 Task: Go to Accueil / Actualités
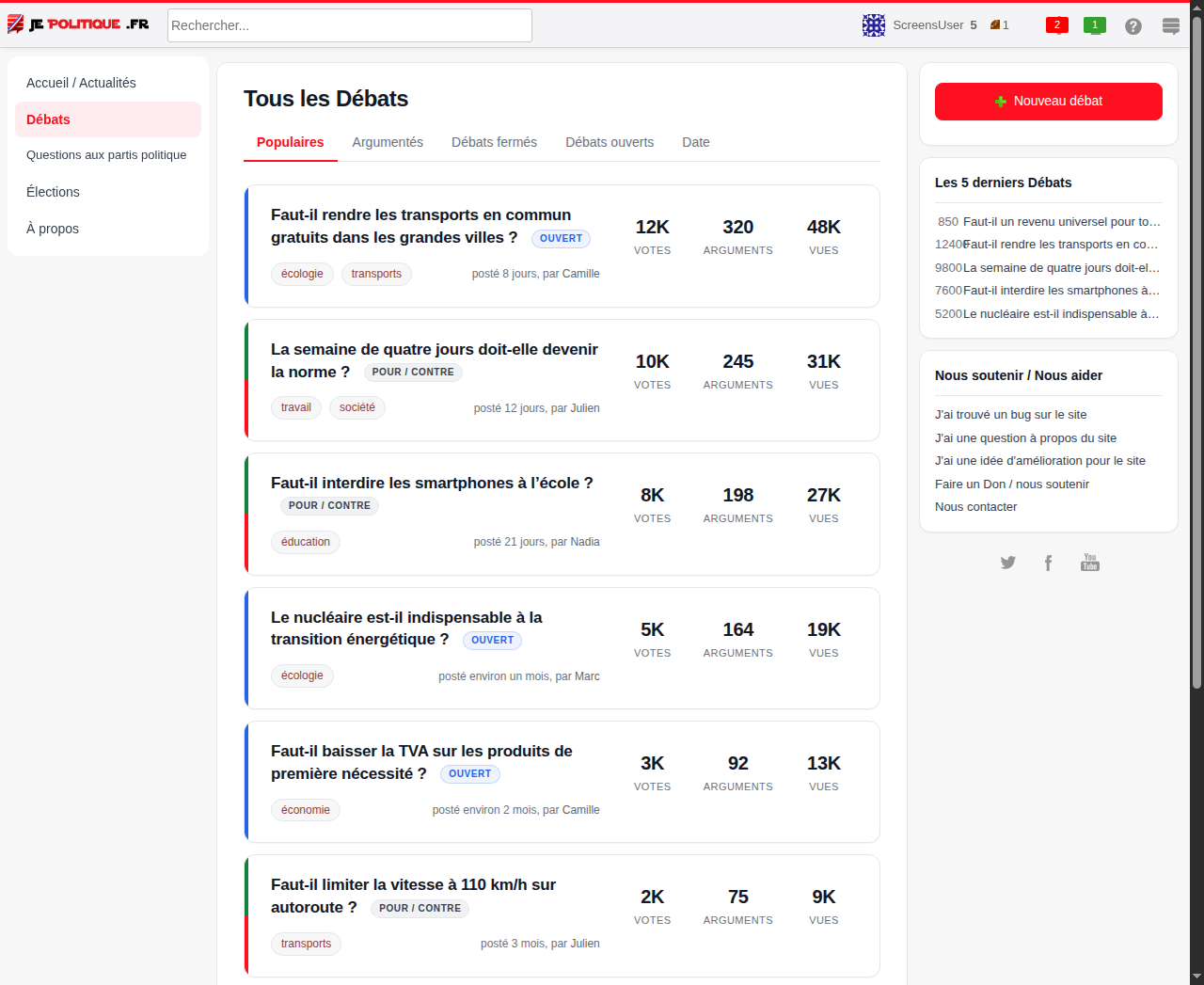[x=108, y=83]
